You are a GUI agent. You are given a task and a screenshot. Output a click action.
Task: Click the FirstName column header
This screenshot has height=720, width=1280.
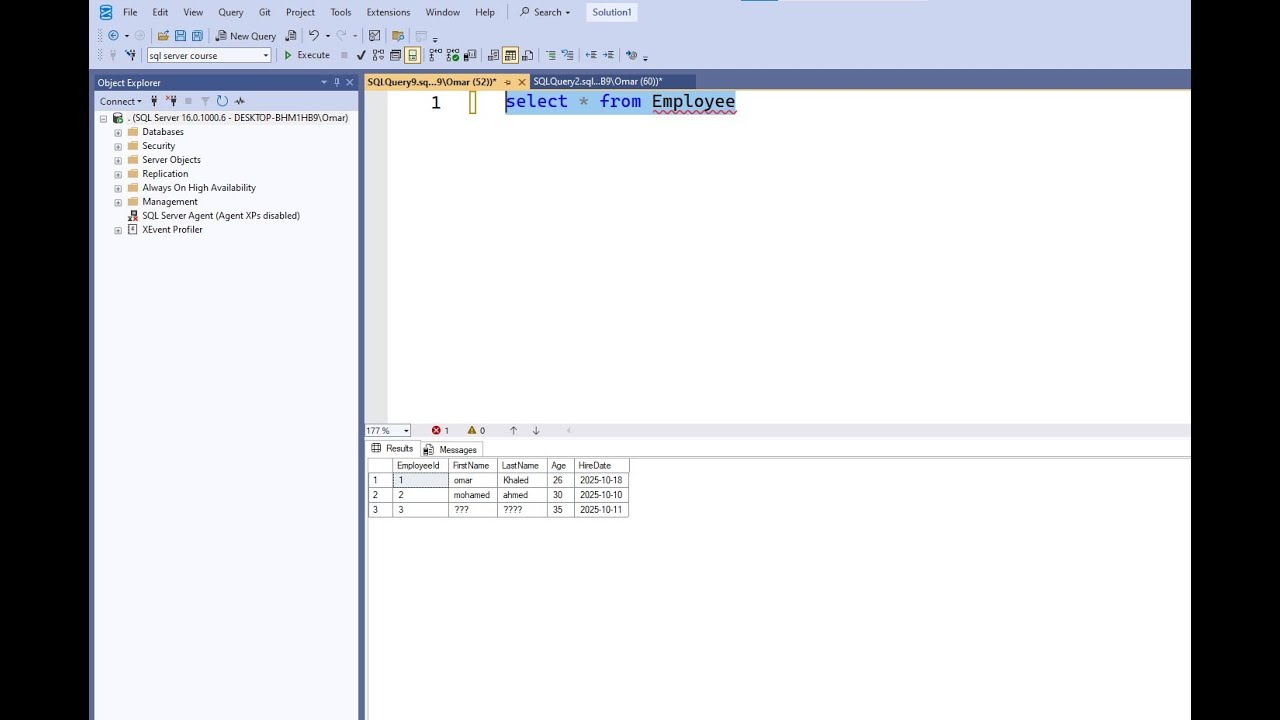(473, 466)
